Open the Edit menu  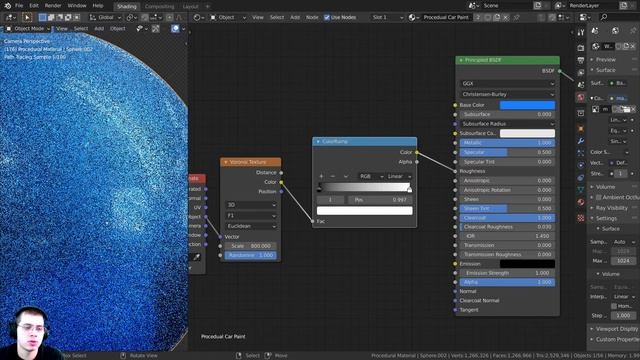pyautogui.click(x=34, y=6)
